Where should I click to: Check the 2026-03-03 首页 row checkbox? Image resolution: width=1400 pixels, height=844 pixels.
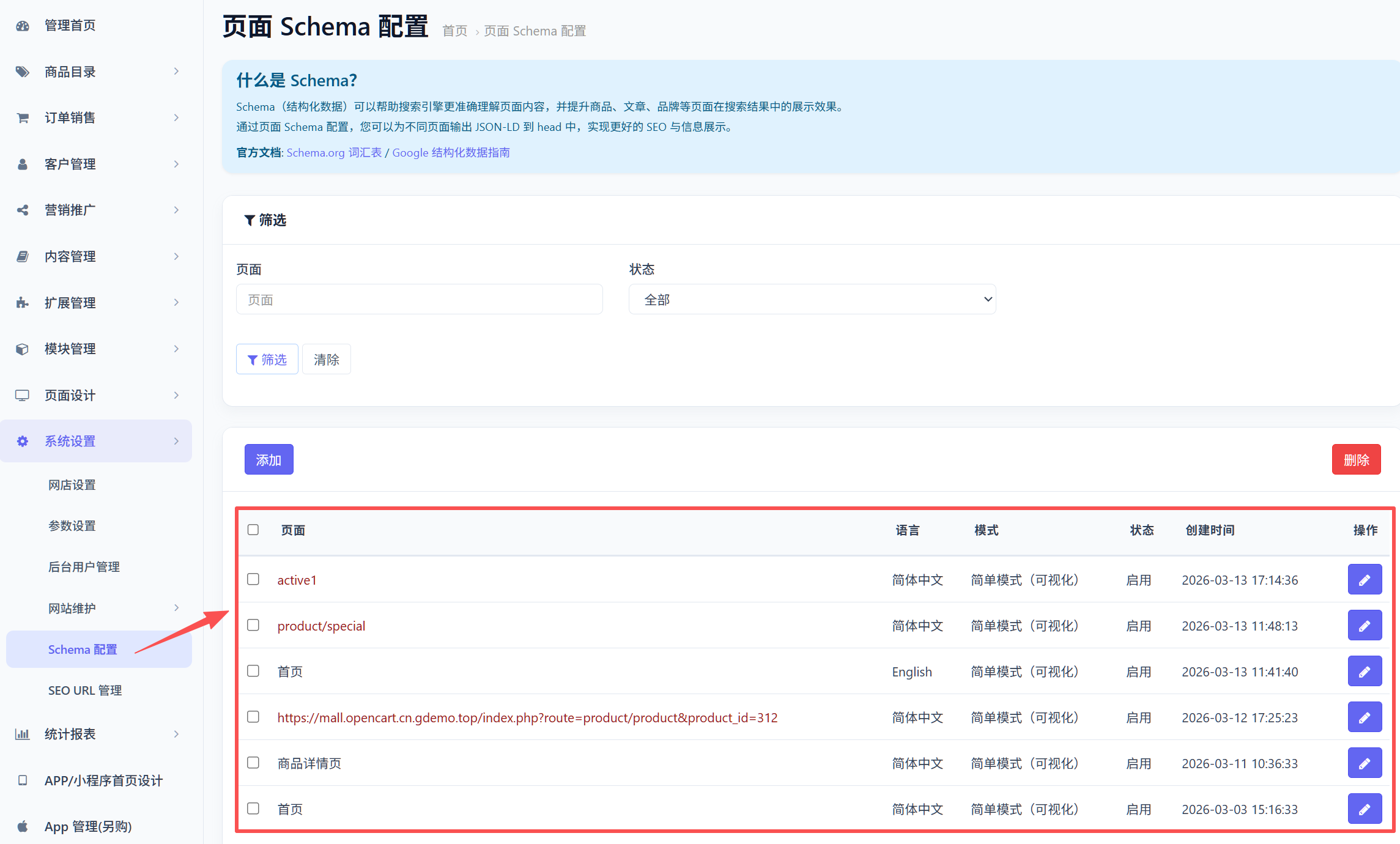[x=253, y=809]
